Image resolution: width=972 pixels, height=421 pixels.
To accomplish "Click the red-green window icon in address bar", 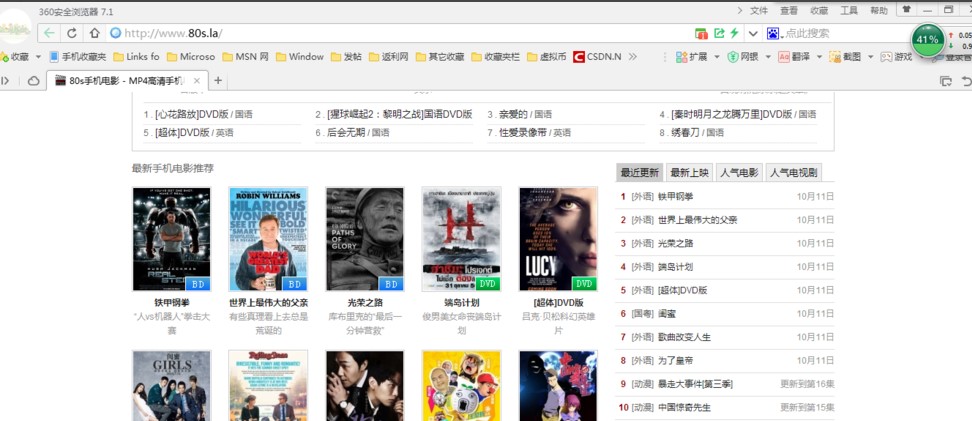I will click(701, 33).
